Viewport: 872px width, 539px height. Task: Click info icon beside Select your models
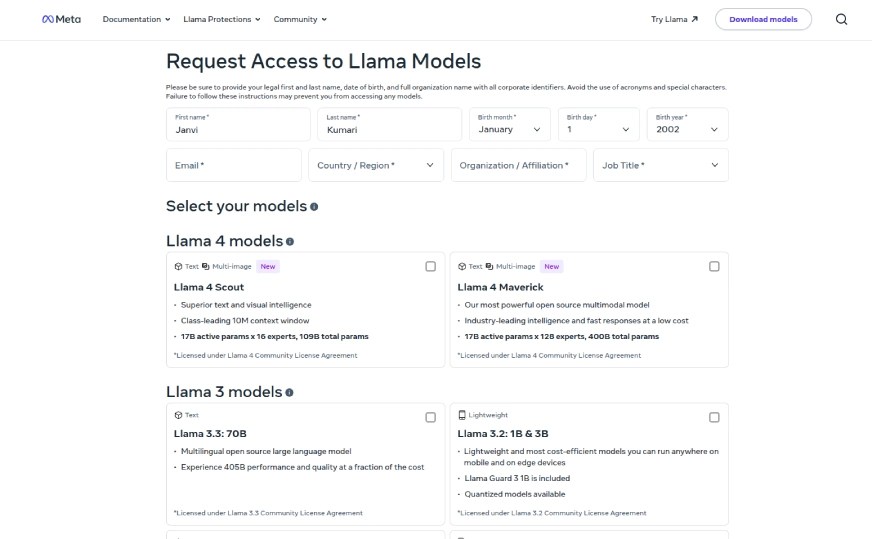[x=314, y=207]
